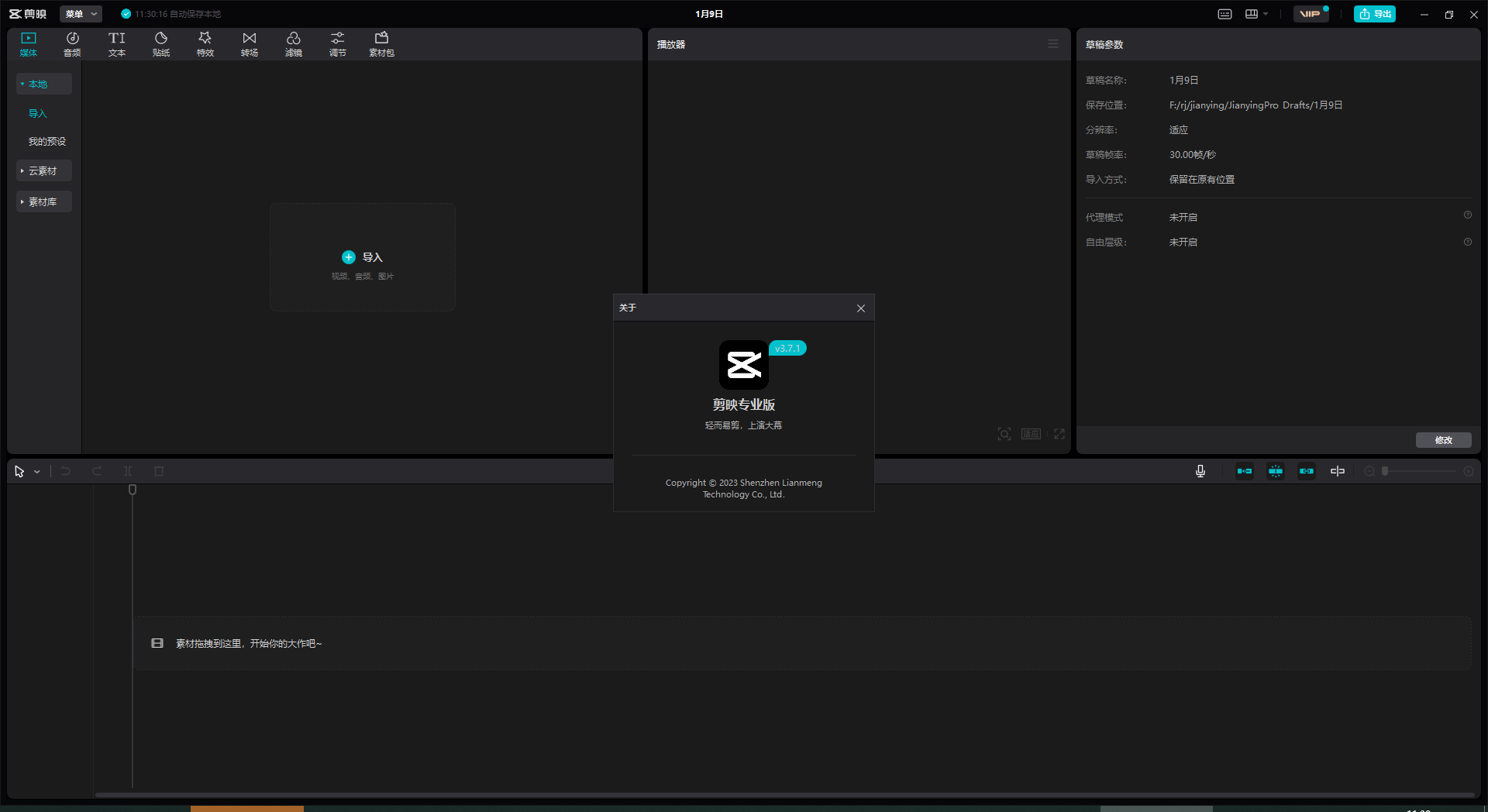The width and height of the screenshot is (1488, 812).
Task: Click the help icon beside 自由层级
Action: point(1468,243)
